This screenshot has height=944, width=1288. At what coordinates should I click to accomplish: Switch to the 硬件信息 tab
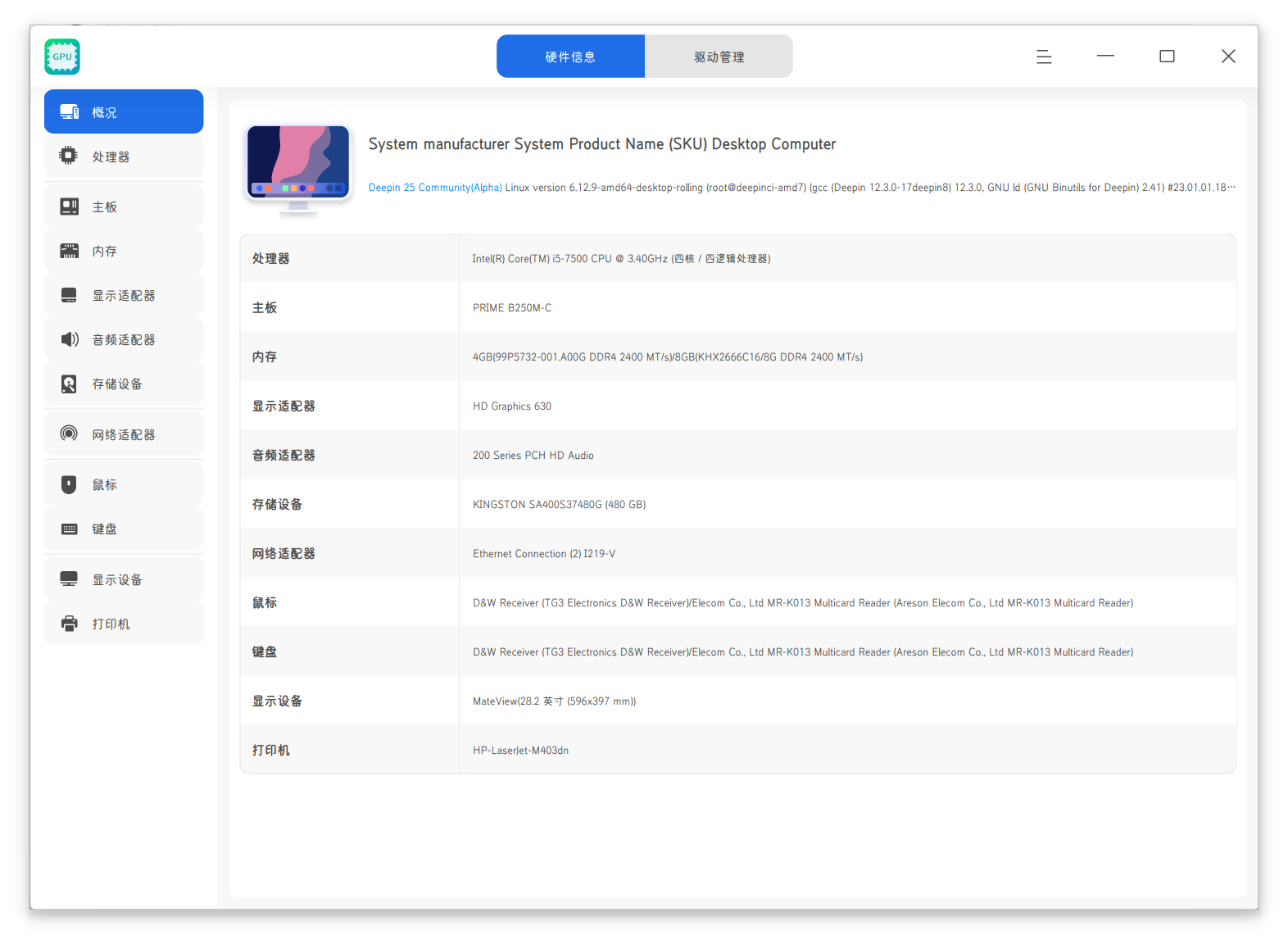pos(570,57)
